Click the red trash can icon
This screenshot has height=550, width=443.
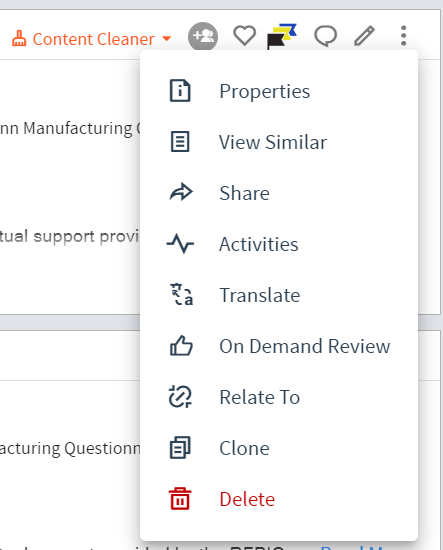tap(180, 498)
